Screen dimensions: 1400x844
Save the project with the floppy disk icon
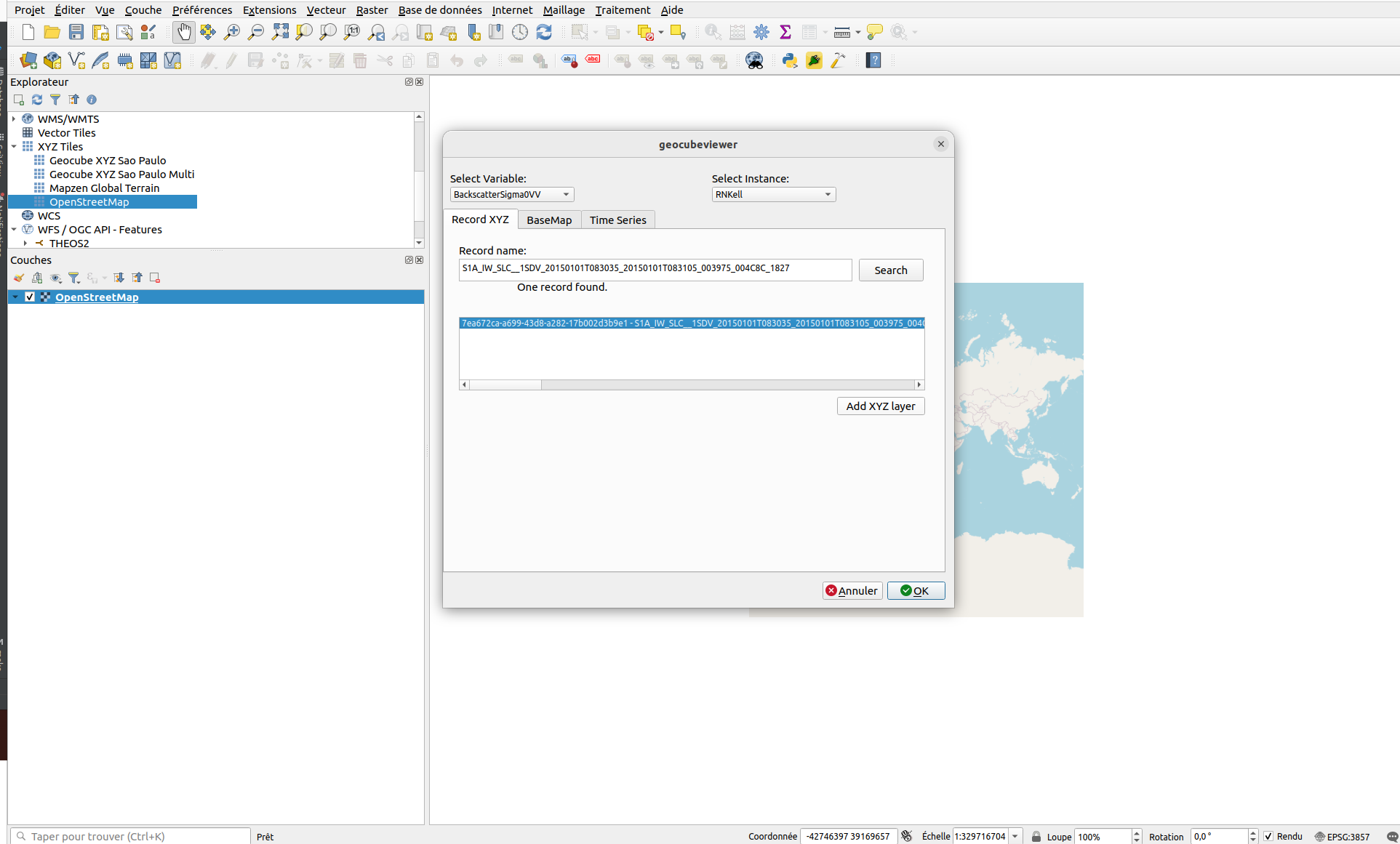[x=76, y=32]
